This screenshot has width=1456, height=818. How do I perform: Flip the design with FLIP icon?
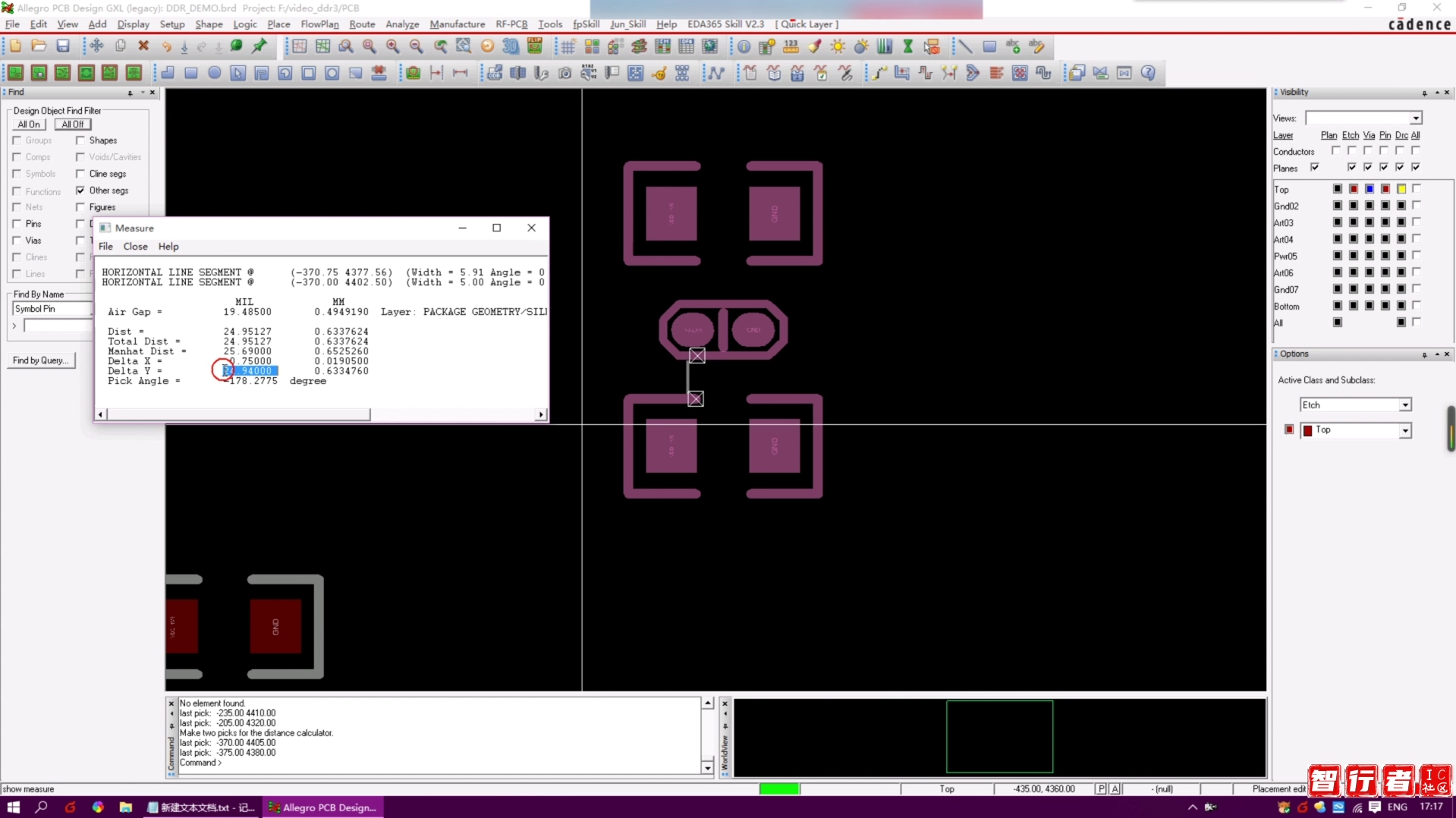(x=535, y=46)
